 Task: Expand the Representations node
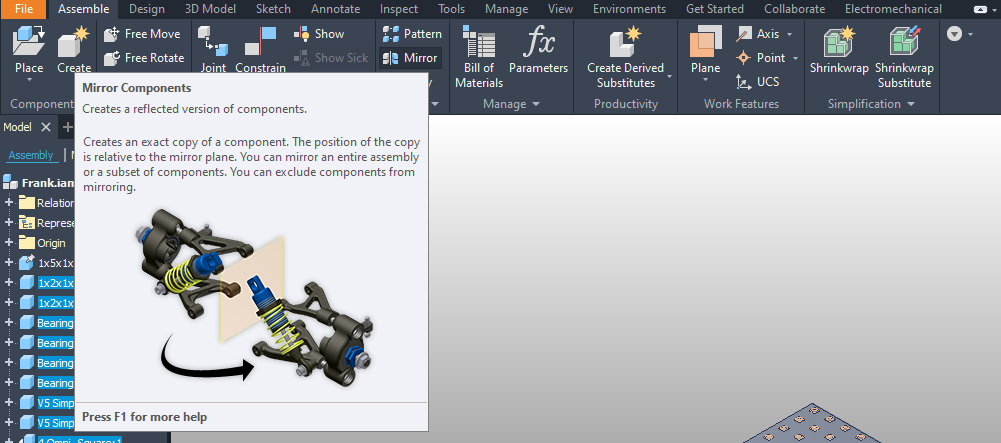[9, 223]
